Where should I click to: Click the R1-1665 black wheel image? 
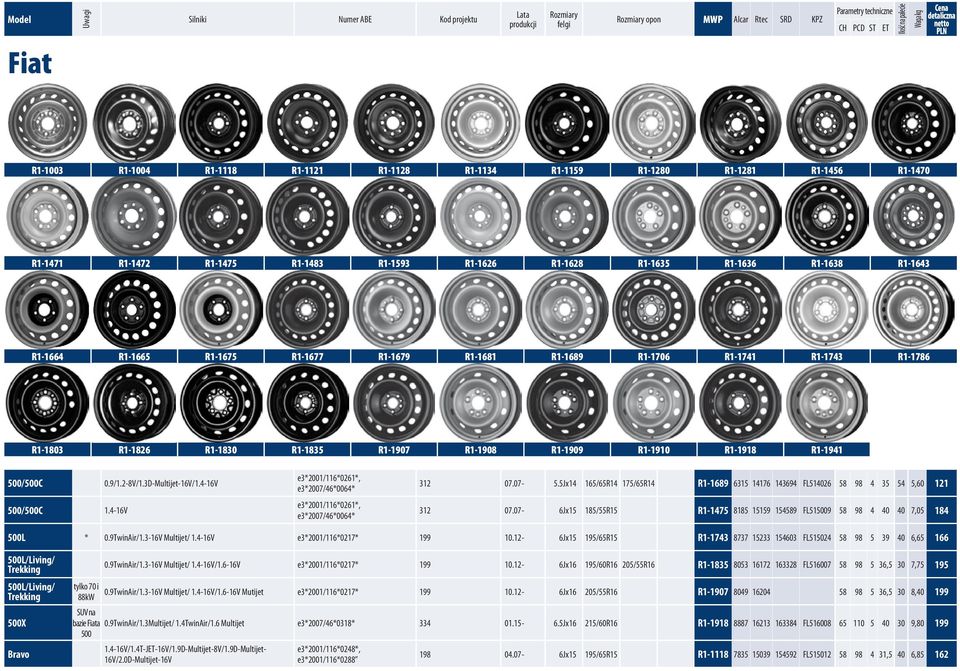click(134, 310)
